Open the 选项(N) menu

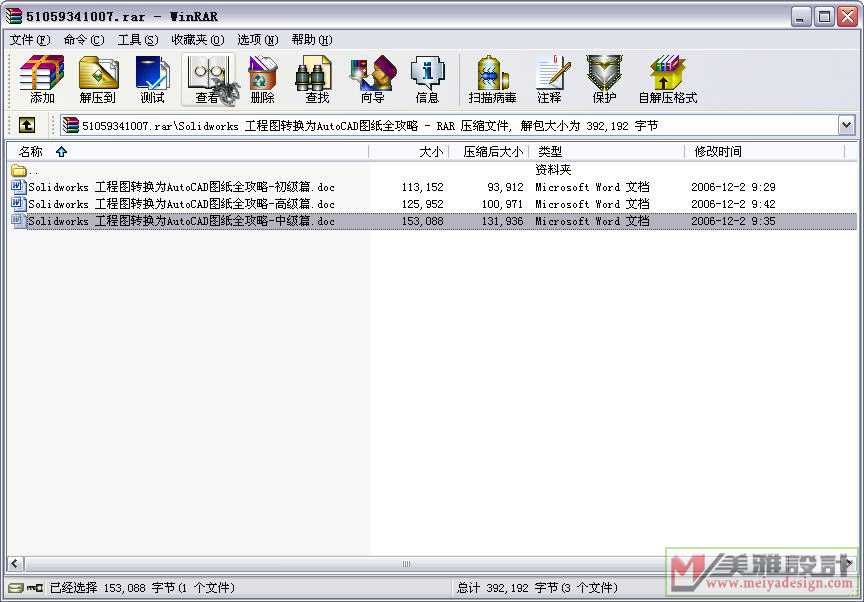click(x=257, y=40)
